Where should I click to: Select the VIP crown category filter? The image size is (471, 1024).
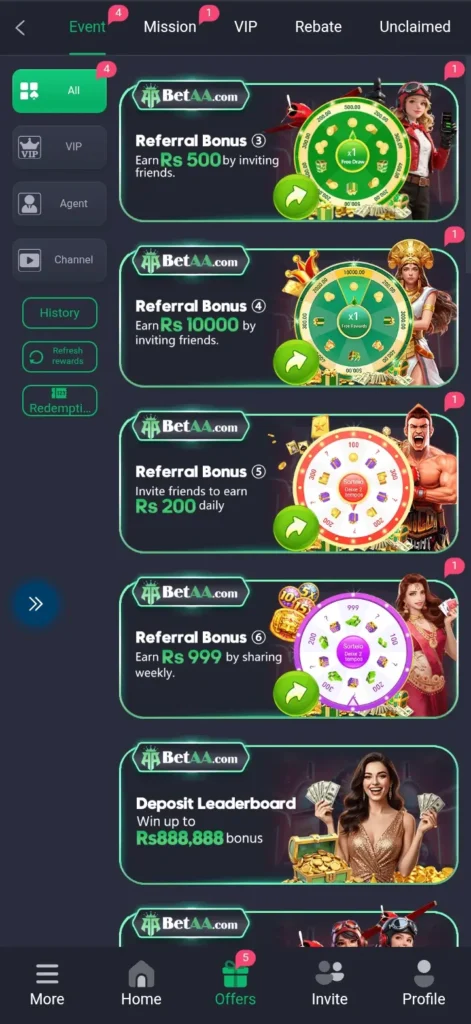[x=59, y=147]
